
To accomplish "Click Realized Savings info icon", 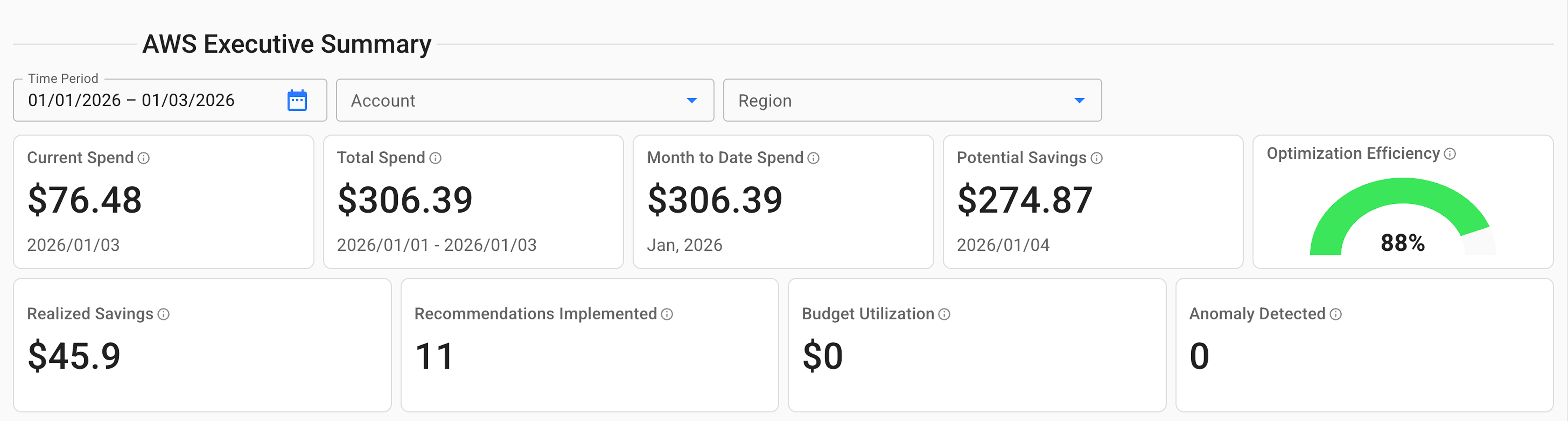I will 163,314.
